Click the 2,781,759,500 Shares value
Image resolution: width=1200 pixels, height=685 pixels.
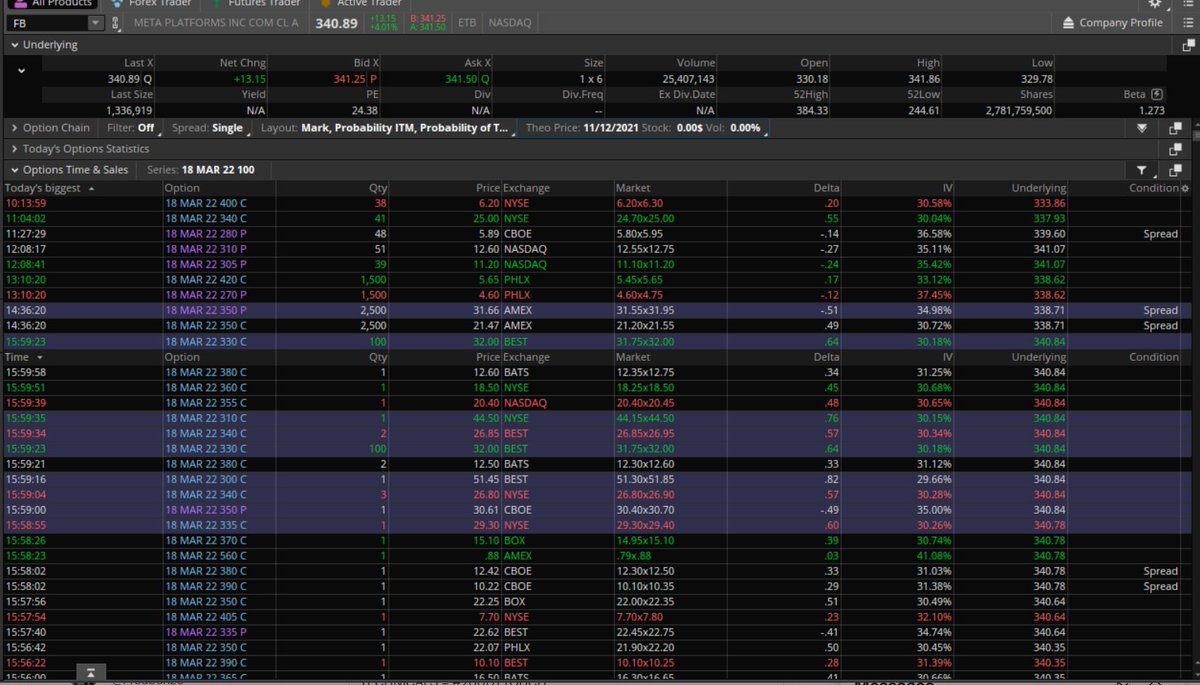pos(1019,110)
